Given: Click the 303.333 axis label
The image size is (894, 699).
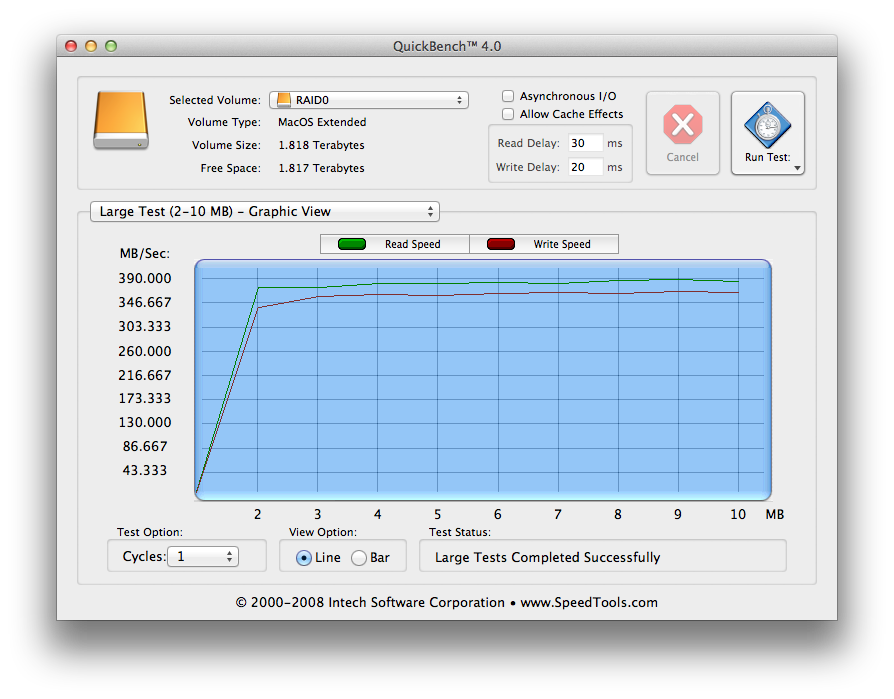Looking at the screenshot, I should point(145,326).
